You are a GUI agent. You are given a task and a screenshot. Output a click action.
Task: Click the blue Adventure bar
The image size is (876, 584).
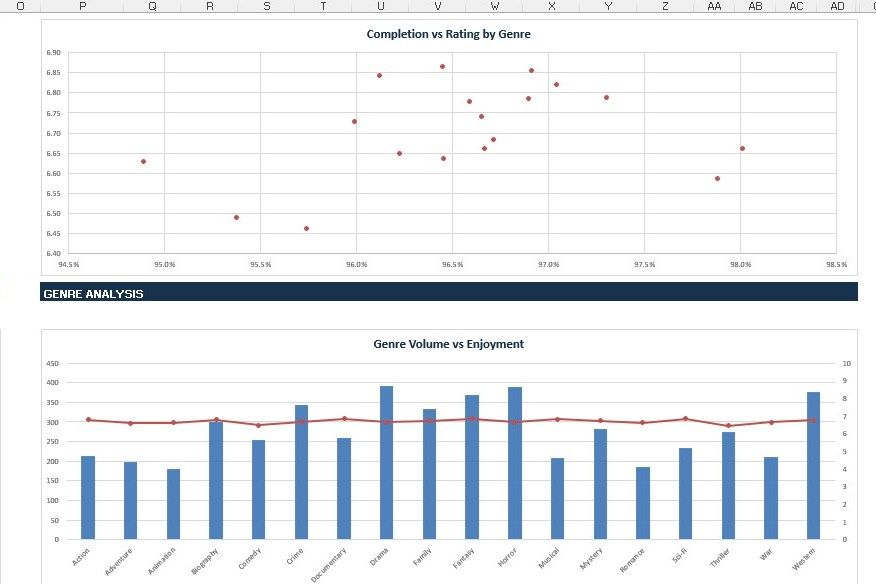pyautogui.click(x=131, y=501)
